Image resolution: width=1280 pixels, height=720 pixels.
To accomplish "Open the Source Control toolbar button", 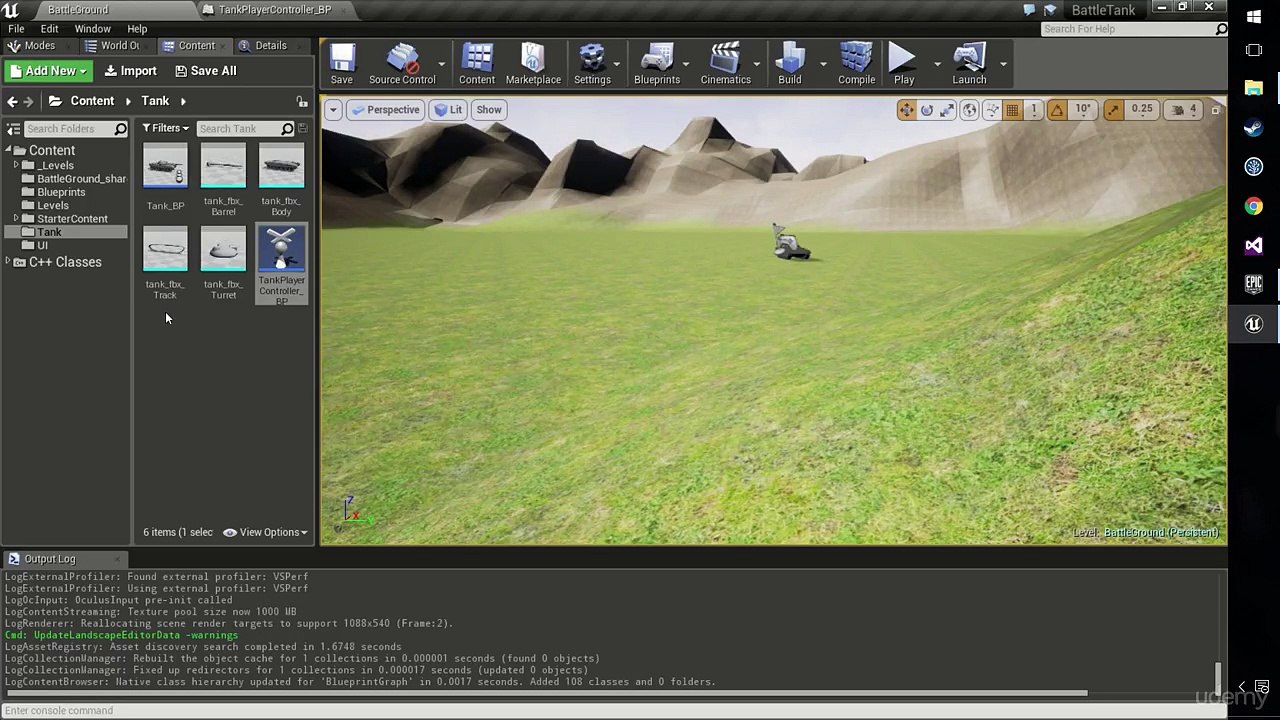I will [x=402, y=64].
